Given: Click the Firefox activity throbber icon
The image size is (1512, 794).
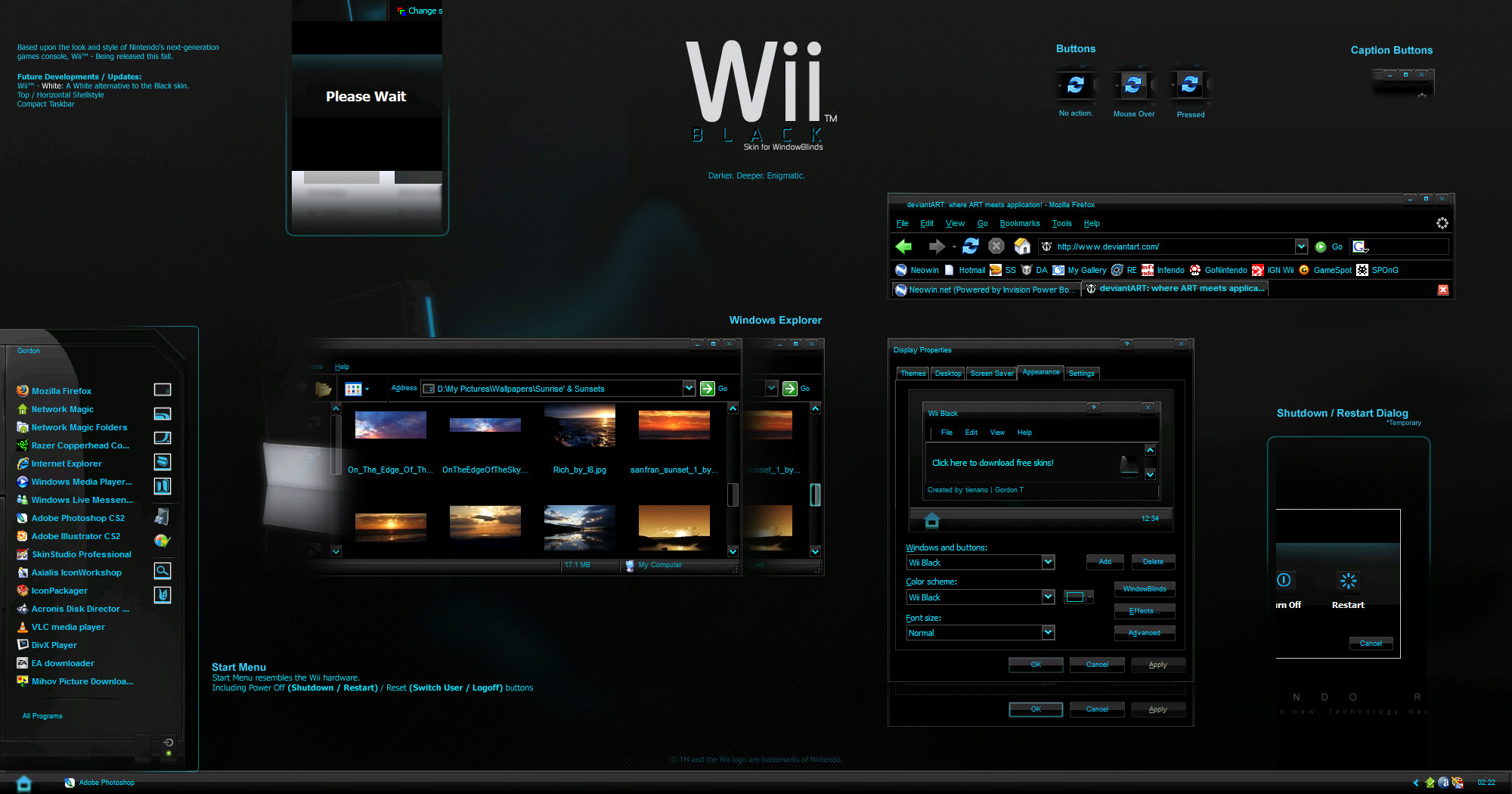Looking at the screenshot, I should 1442,223.
